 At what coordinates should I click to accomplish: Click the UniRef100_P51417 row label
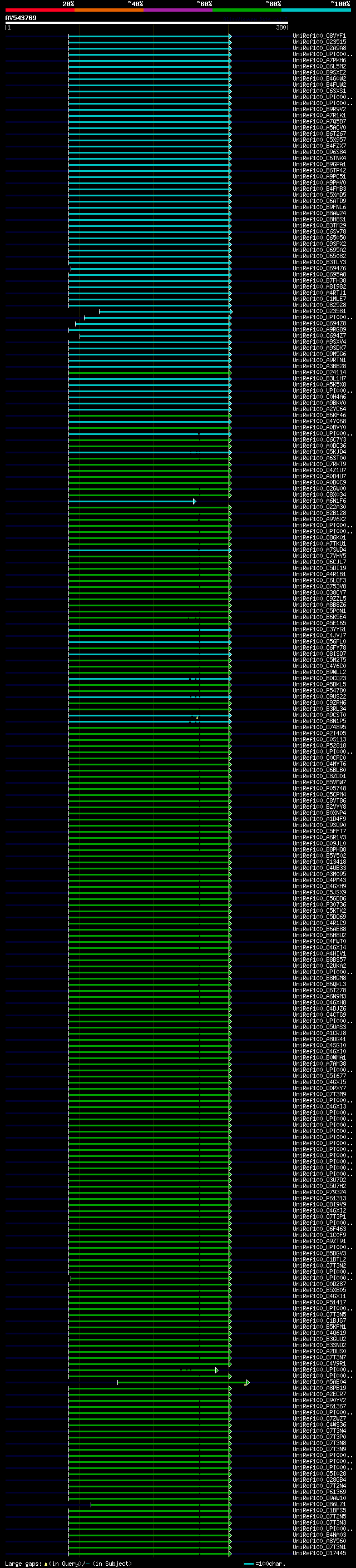click(x=319, y=1302)
